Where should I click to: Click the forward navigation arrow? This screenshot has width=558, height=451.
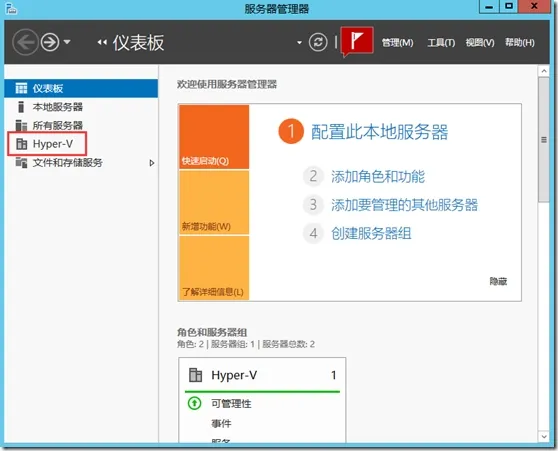50,42
